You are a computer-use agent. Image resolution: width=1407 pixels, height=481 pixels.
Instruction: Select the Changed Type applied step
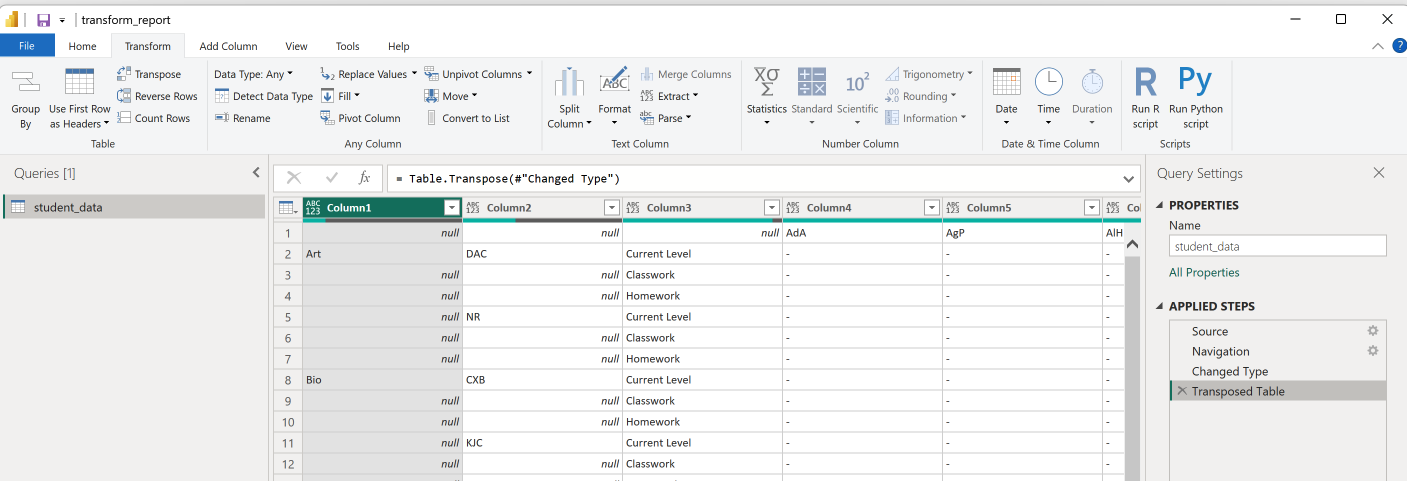[1278, 371]
